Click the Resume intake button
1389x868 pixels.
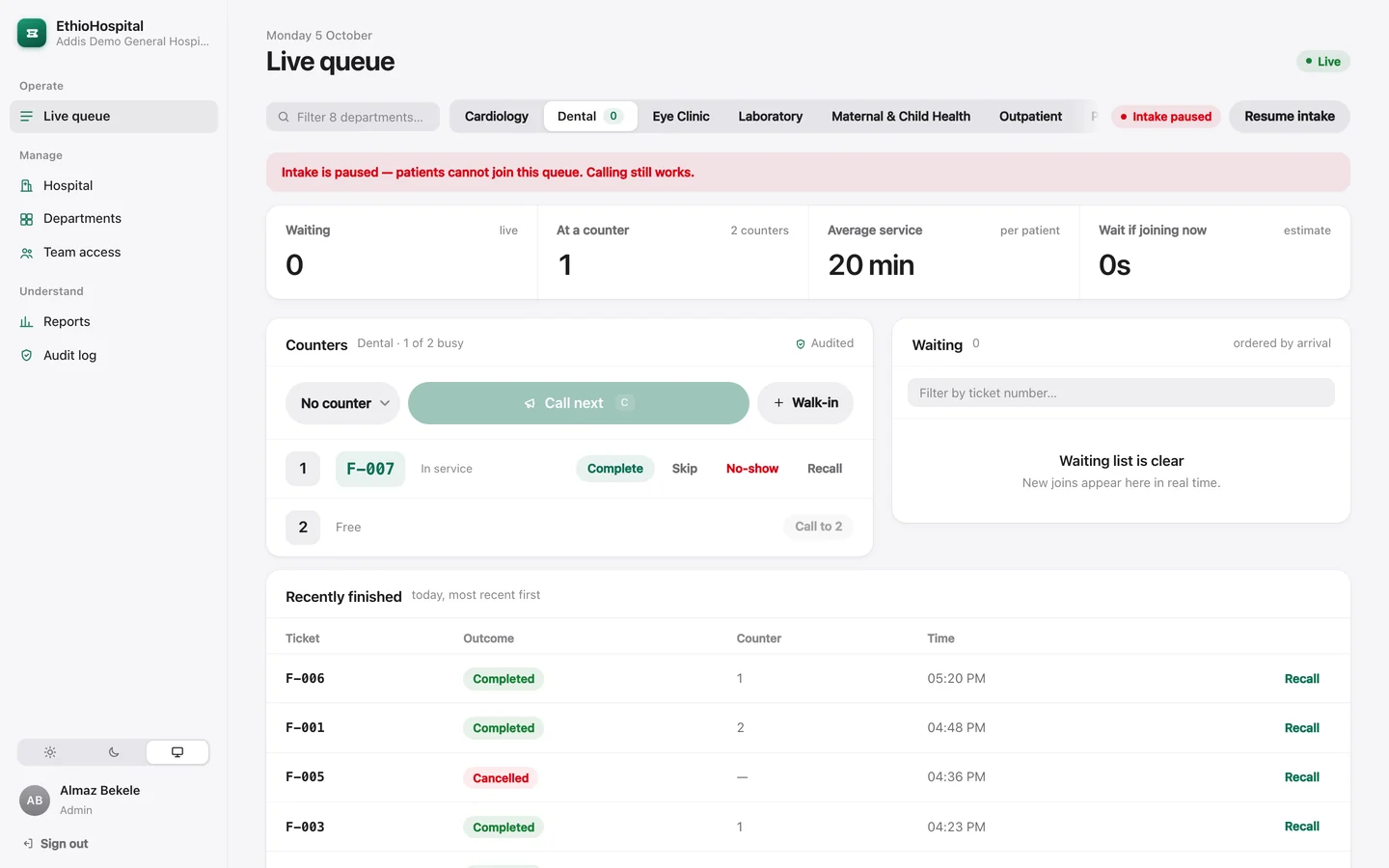tap(1290, 117)
